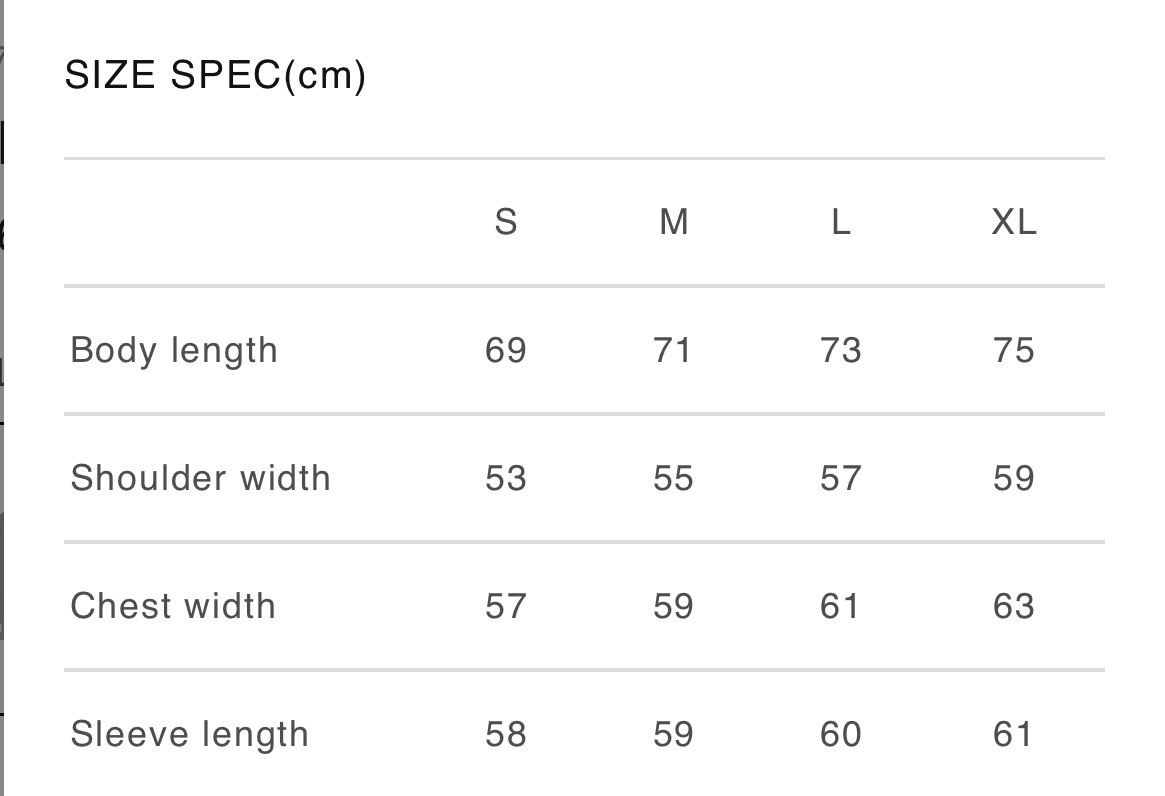This screenshot has width=1165, height=796.
Task: Click Sleeve length value 60 for L
Action: 840,734
